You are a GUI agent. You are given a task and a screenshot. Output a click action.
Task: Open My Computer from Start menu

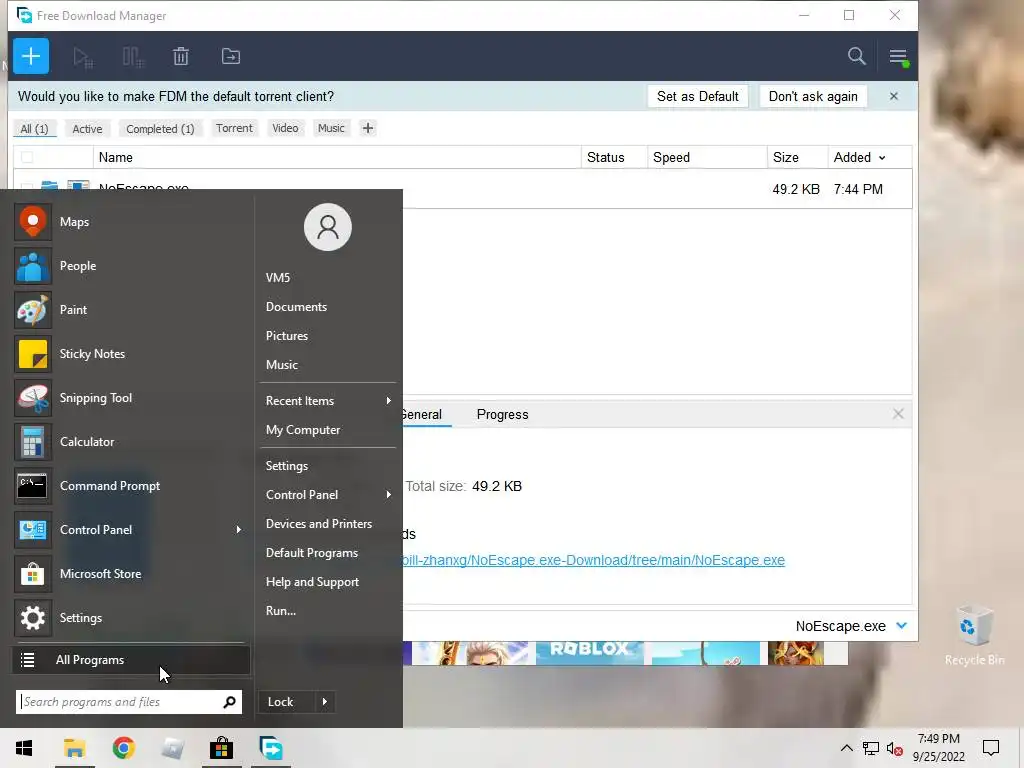tap(303, 430)
